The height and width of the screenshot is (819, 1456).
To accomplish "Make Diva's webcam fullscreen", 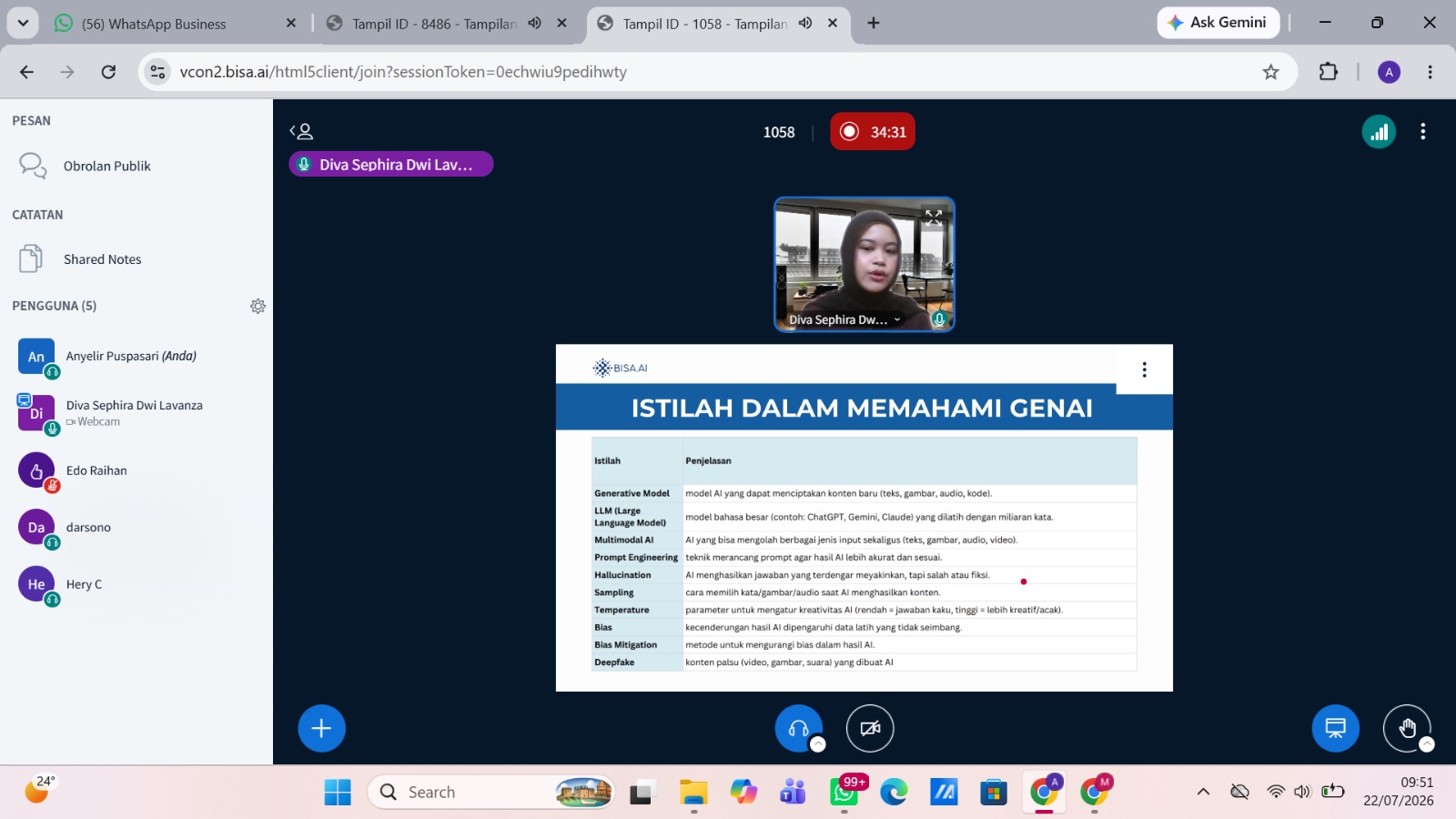I will pos(934,217).
